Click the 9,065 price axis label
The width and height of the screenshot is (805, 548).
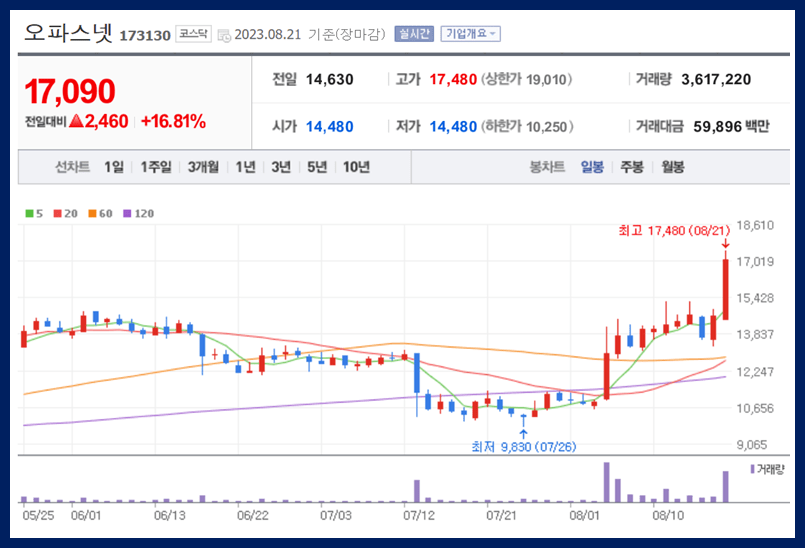(752, 445)
